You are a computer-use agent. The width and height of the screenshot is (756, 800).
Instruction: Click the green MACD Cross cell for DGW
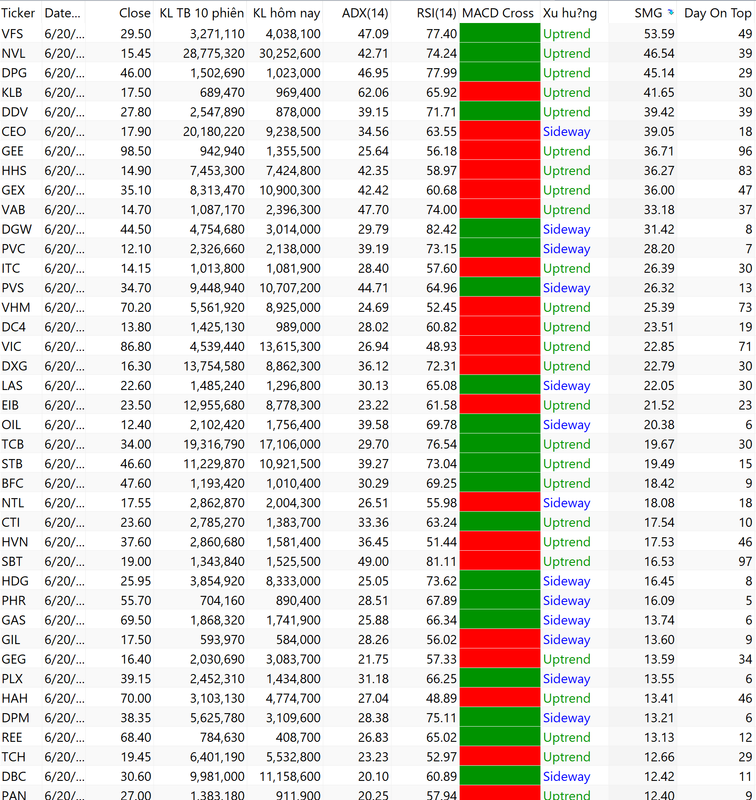pos(499,229)
